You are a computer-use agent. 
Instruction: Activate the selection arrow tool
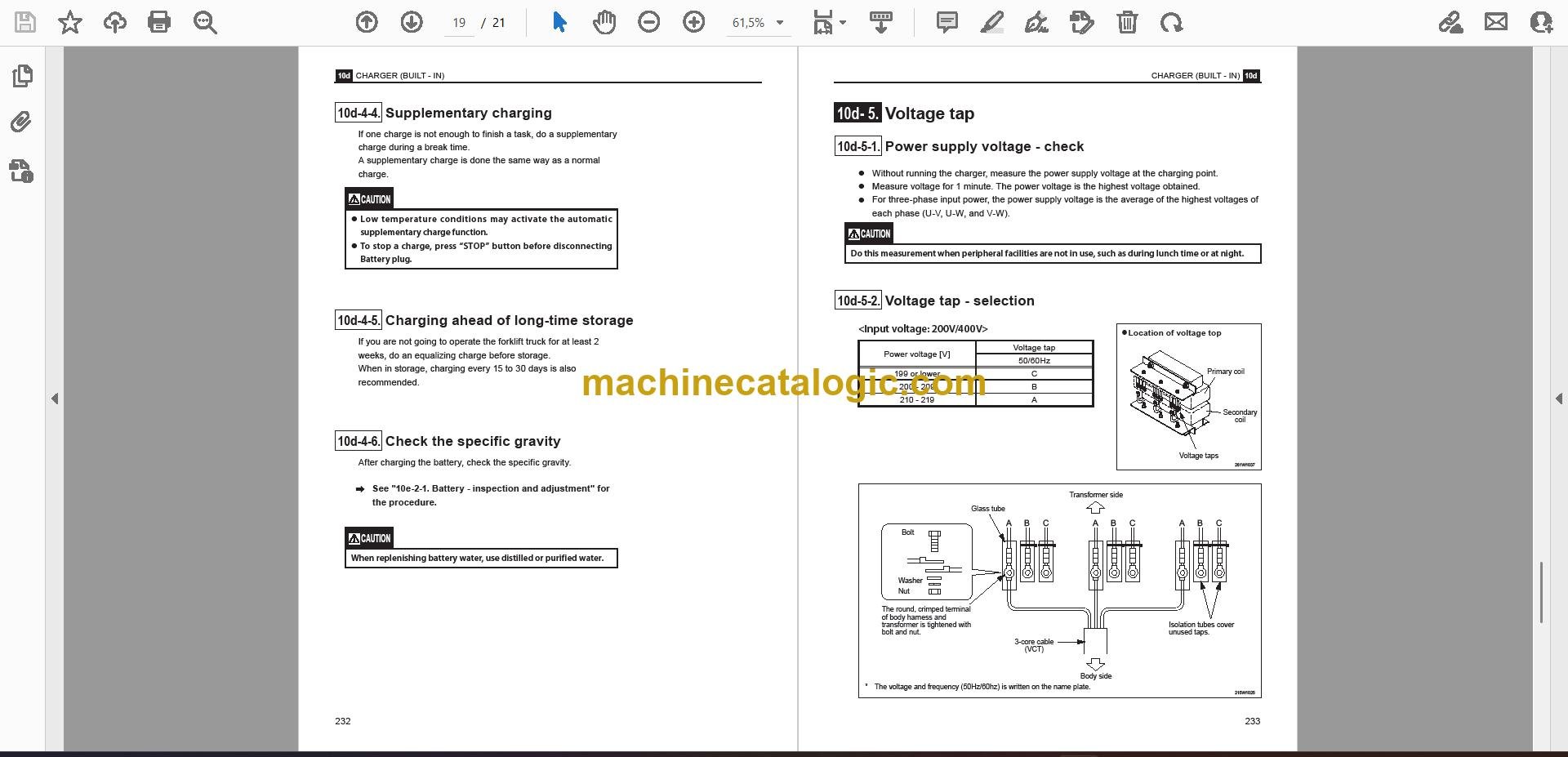(x=559, y=22)
